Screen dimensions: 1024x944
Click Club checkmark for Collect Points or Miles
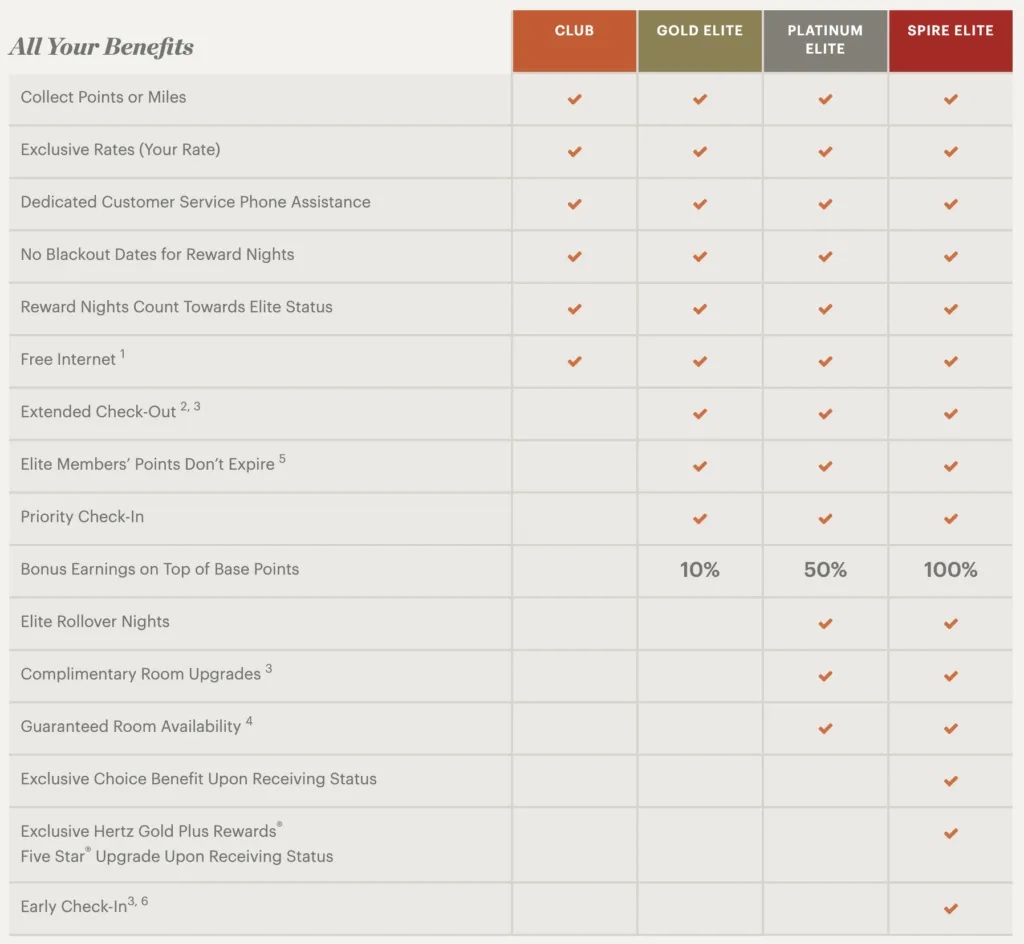(574, 99)
